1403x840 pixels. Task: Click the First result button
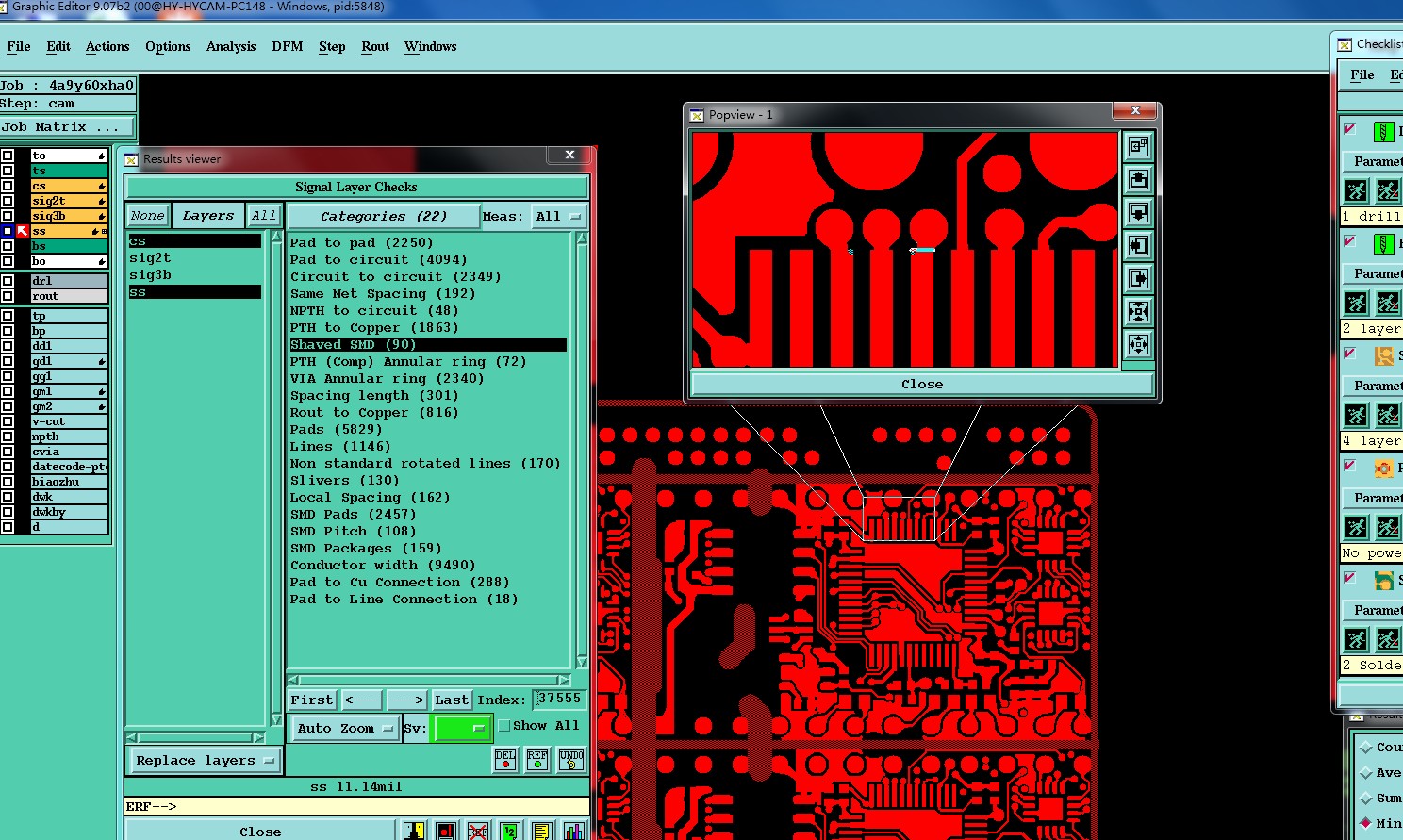point(312,700)
